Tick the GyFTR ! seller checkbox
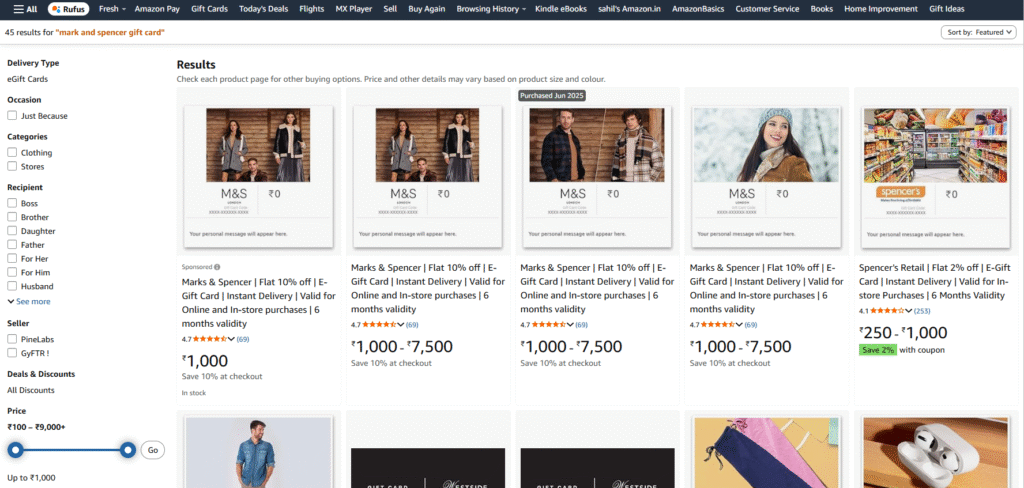The width and height of the screenshot is (1024, 488). [x=12, y=353]
